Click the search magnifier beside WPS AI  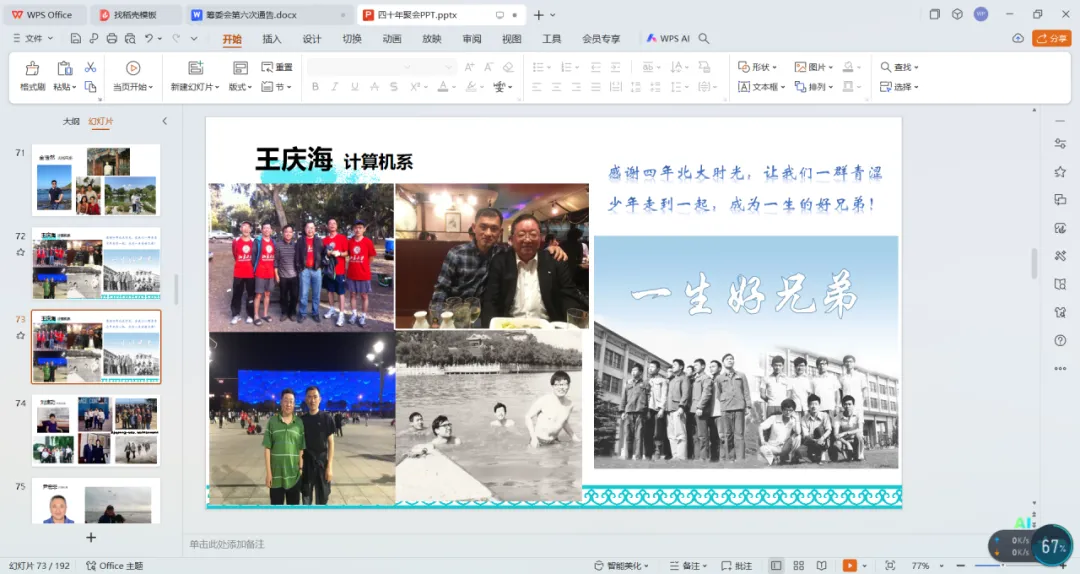[704, 39]
